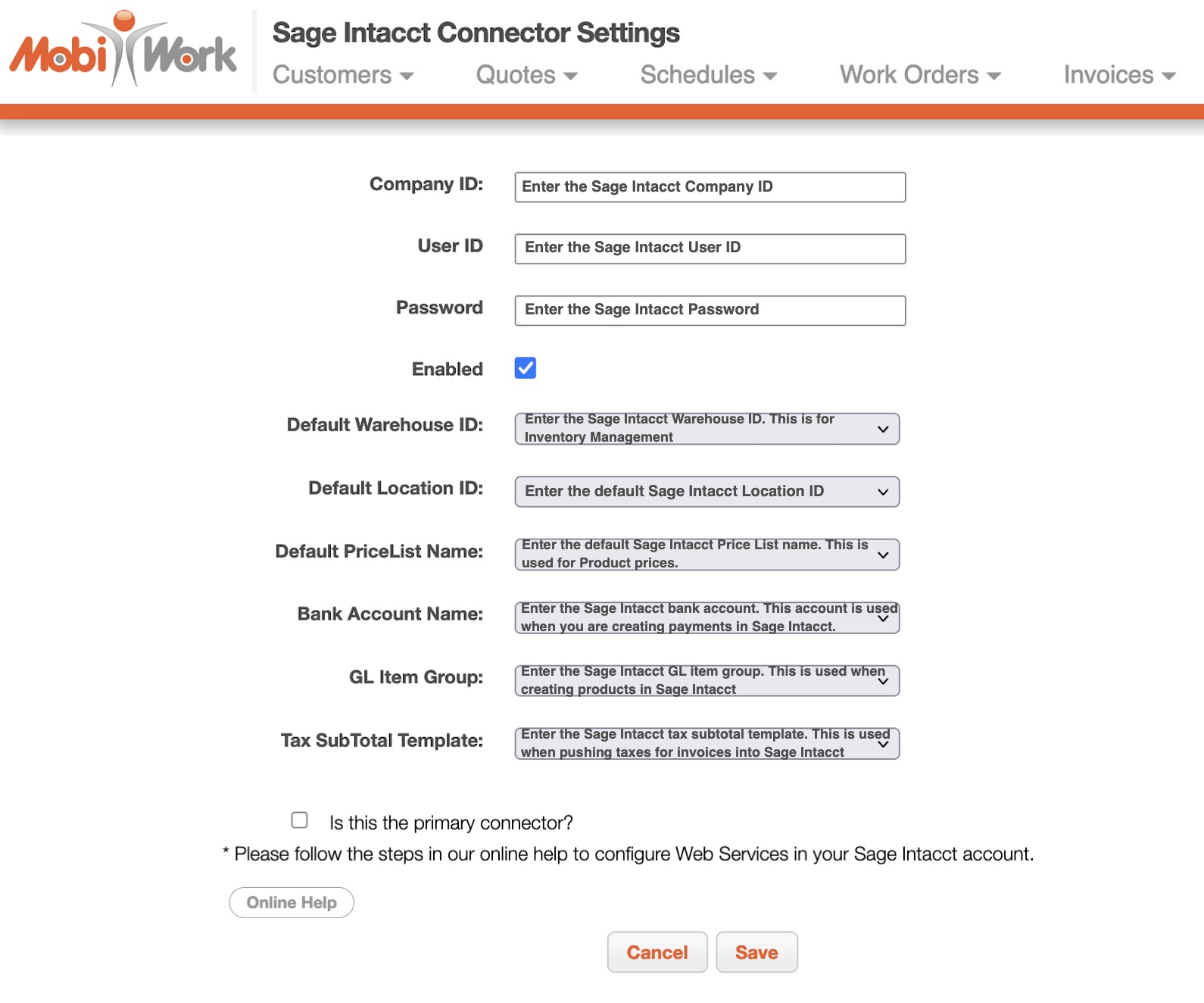The image size is (1204, 1003).
Task: Click the Company ID input field
Action: [x=710, y=187]
